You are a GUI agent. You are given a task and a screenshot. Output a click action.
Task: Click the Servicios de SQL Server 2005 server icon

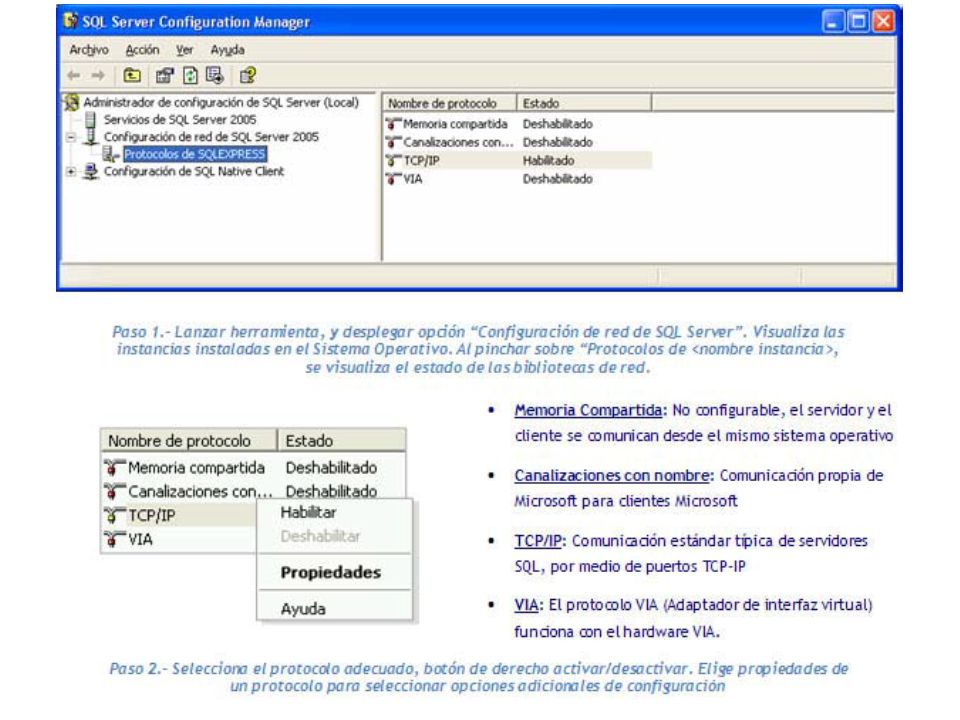91,119
